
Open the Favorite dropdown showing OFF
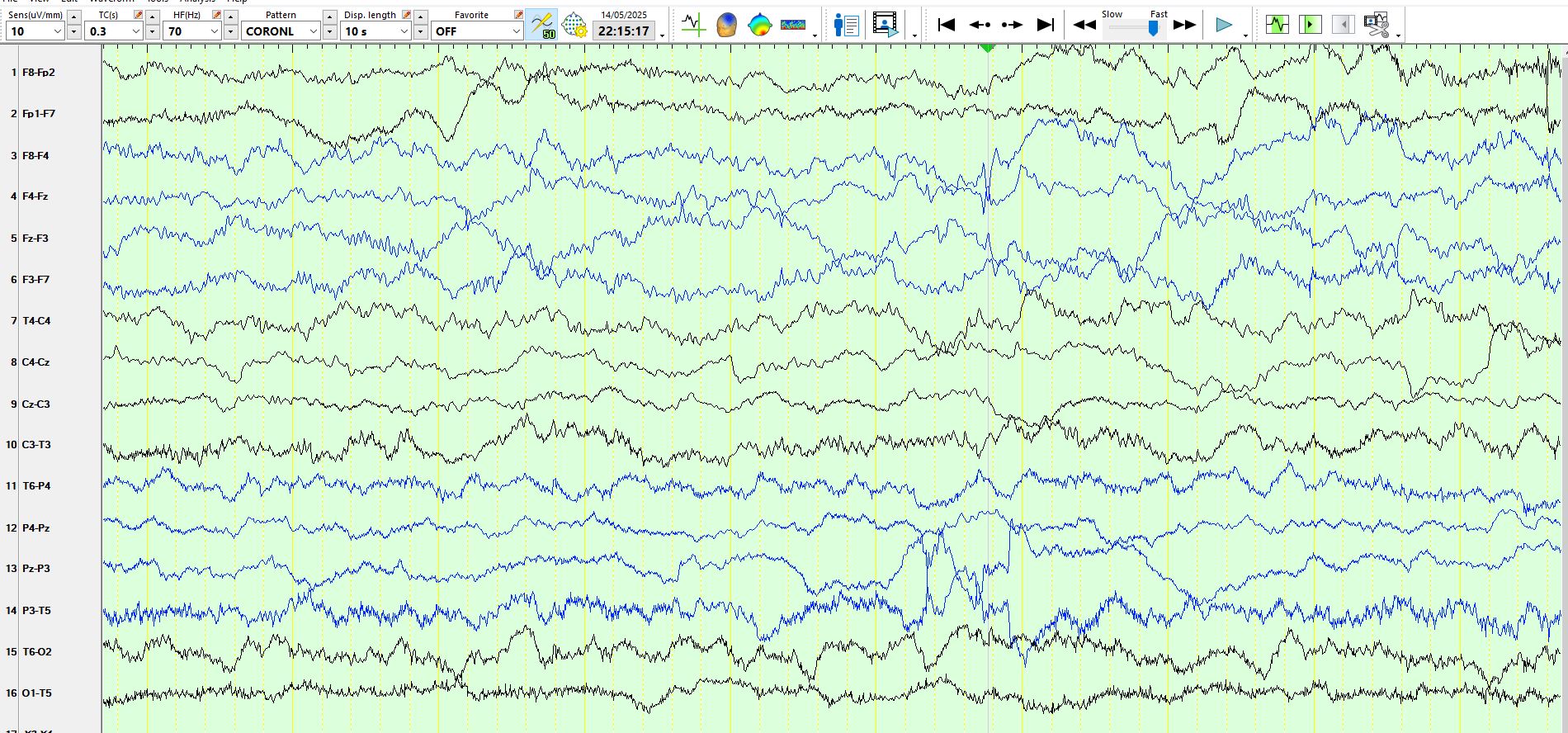[477, 31]
